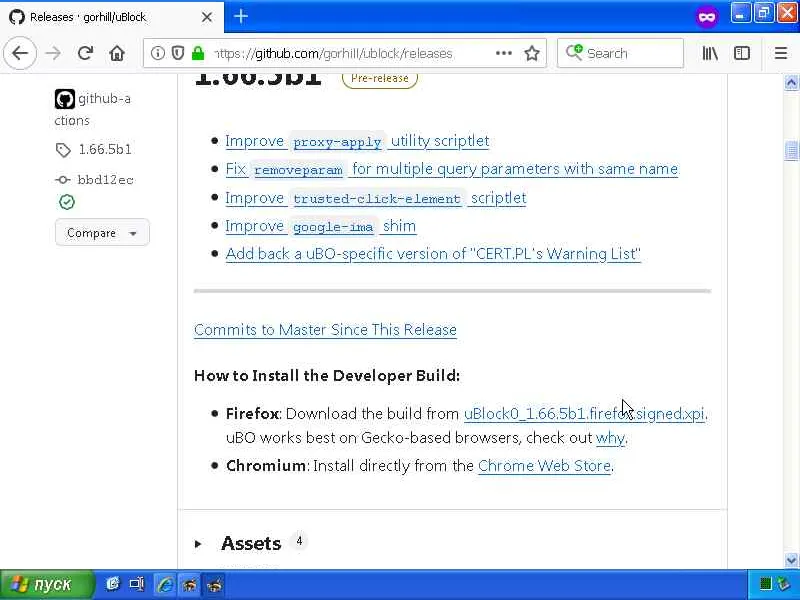Open Improve google-ima shim link
Viewport: 800px width, 600px height.
[x=321, y=226]
